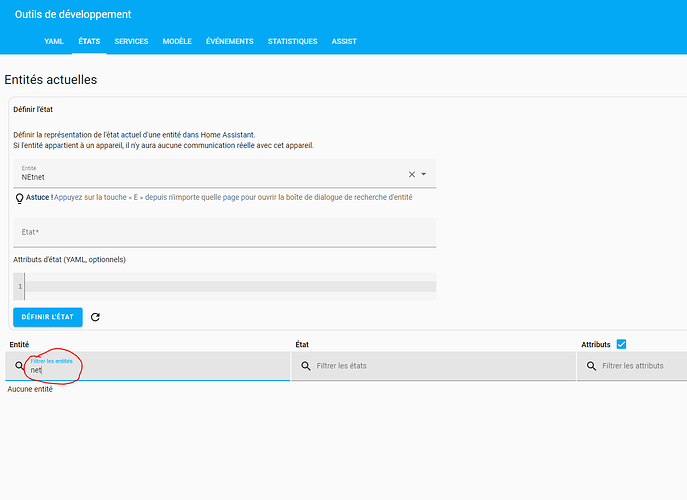Click the Entité field containing NEtnet
This screenshot has height=500, width=687.
point(224,173)
